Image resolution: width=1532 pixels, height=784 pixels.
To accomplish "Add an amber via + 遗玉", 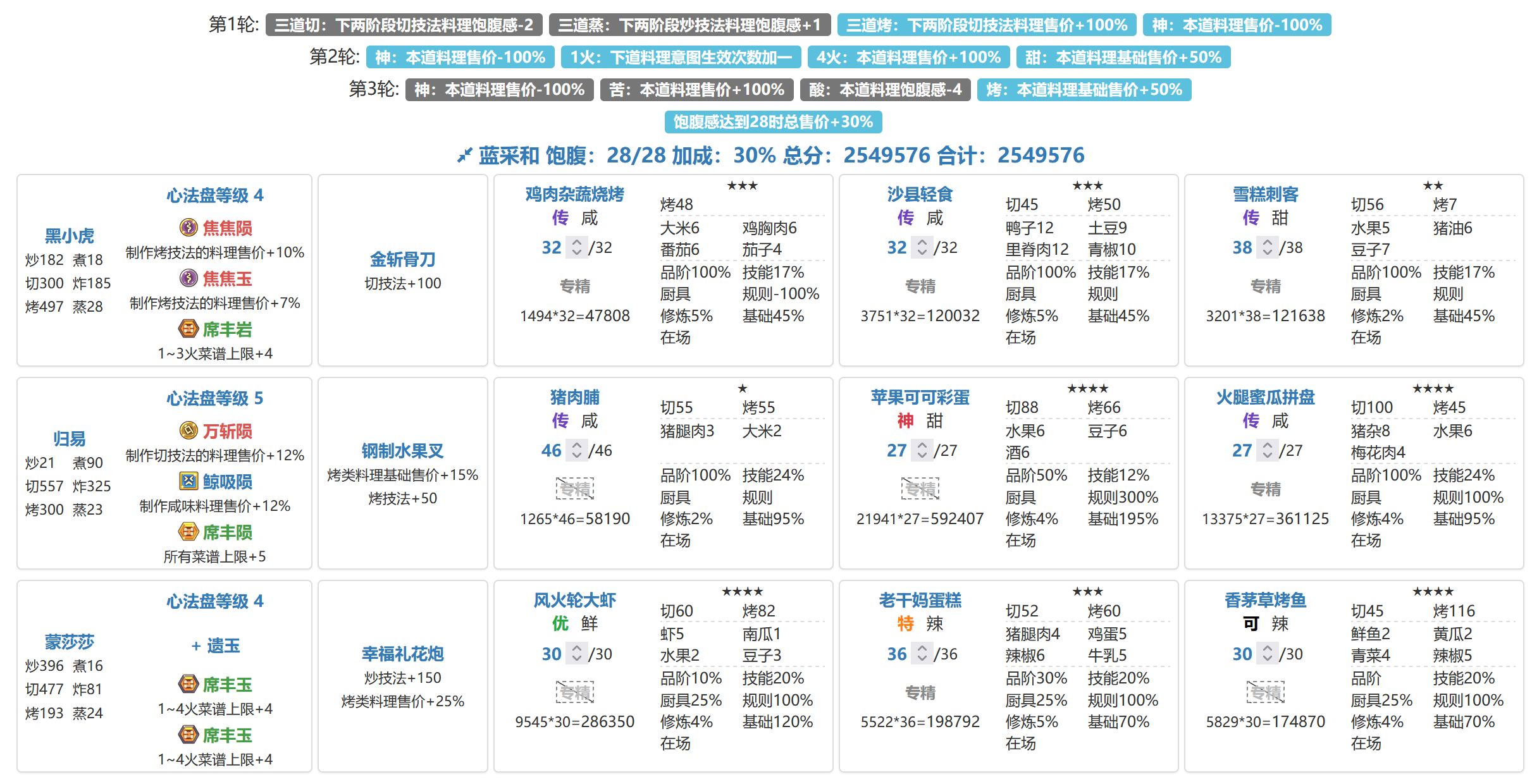I will point(216,646).
